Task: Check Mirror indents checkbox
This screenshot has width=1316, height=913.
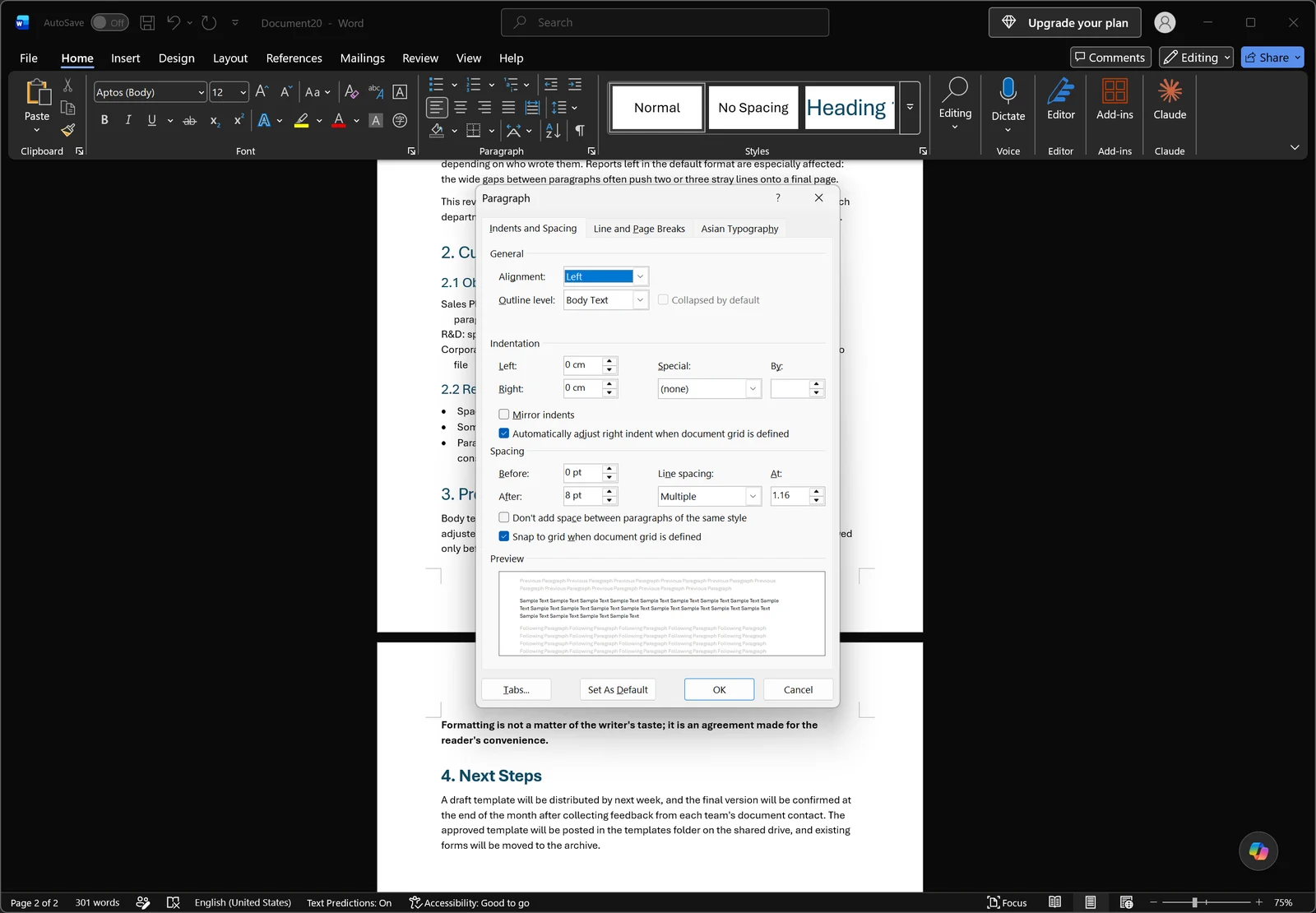Action: 504,415
